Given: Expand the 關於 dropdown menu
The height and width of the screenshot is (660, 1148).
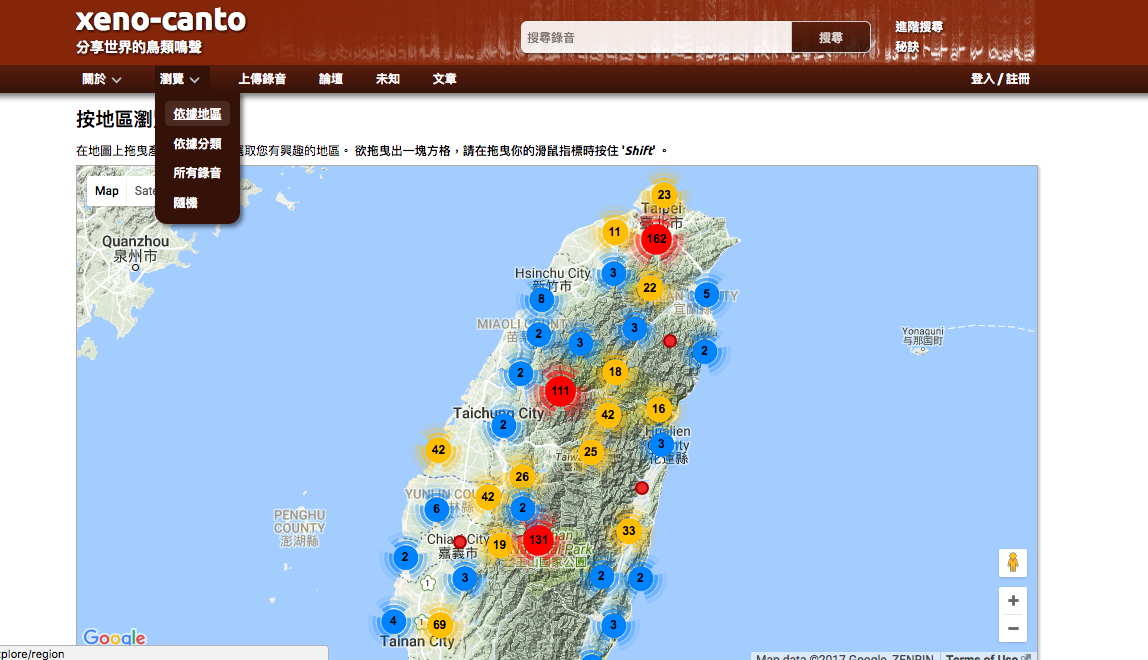Looking at the screenshot, I should point(101,79).
